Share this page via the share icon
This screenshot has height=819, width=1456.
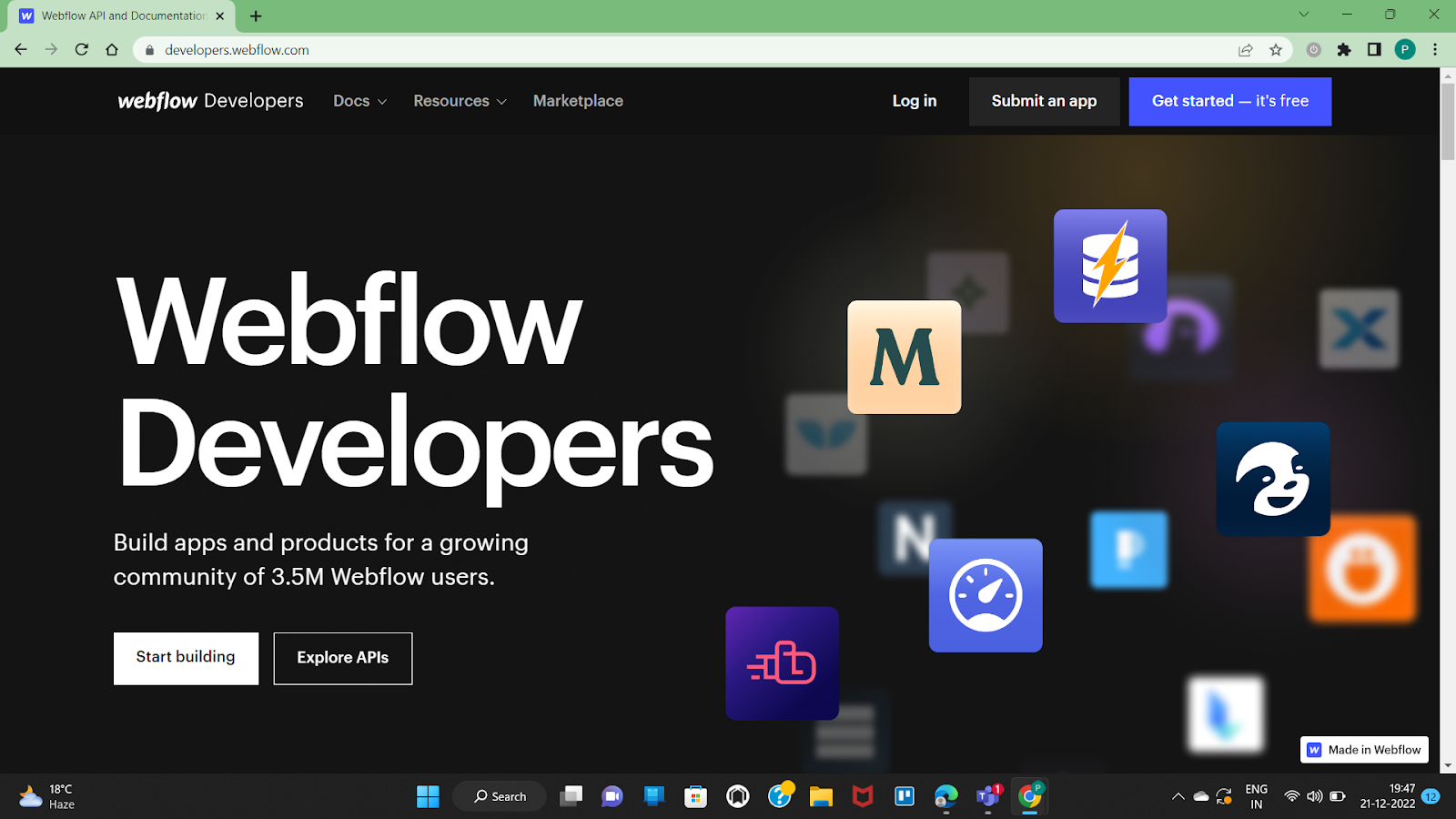(x=1246, y=50)
